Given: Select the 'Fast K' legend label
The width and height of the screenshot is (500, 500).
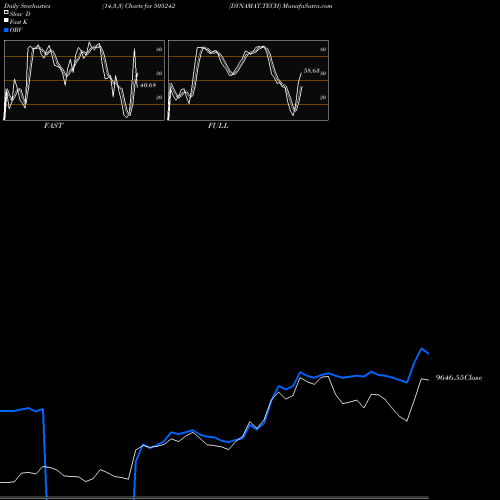Looking at the screenshot, I should coord(19,22).
